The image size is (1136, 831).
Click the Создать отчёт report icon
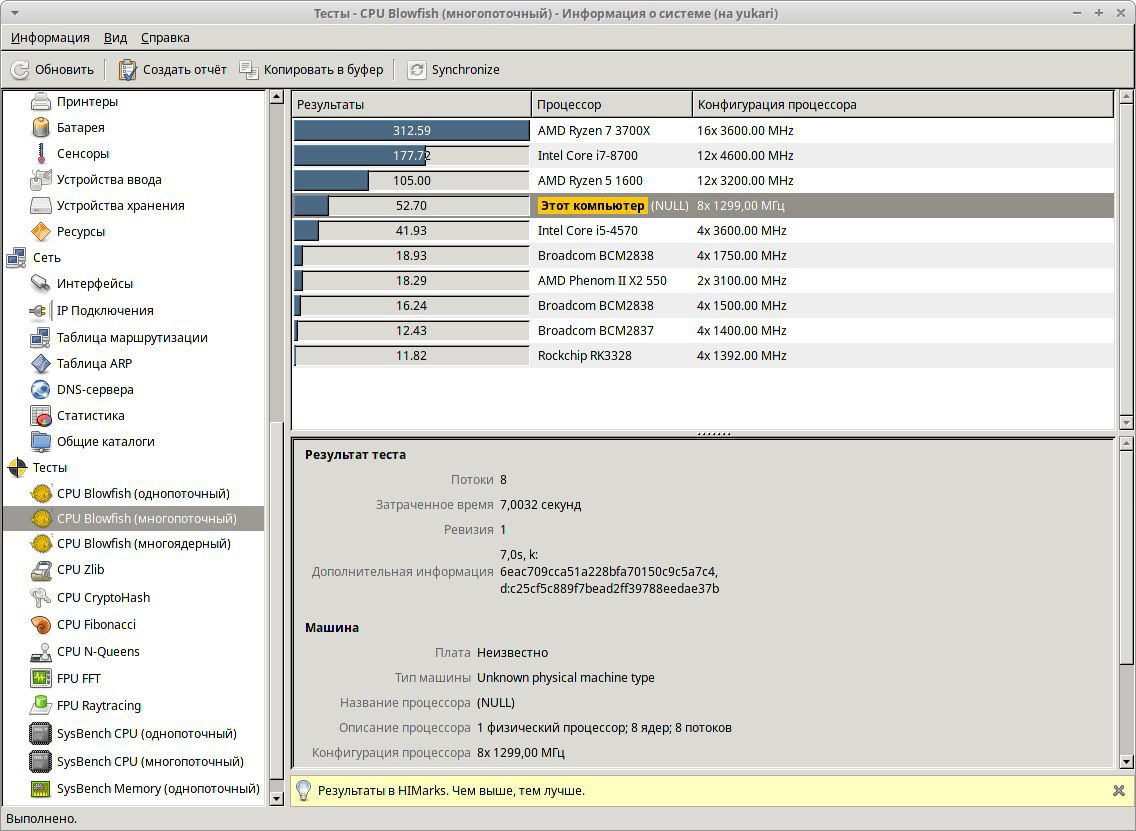[x=128, y=70]
